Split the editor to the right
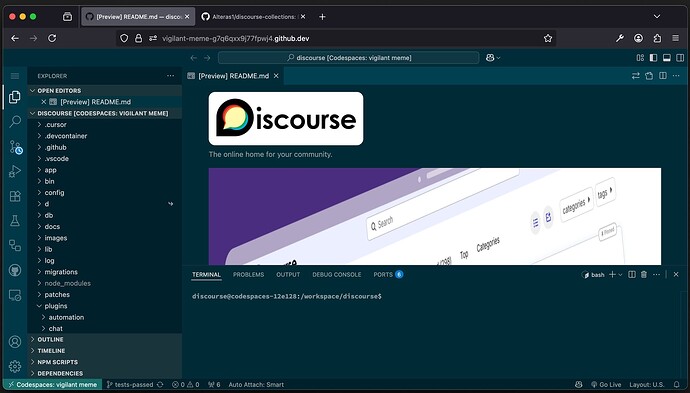 click(663, 76)
